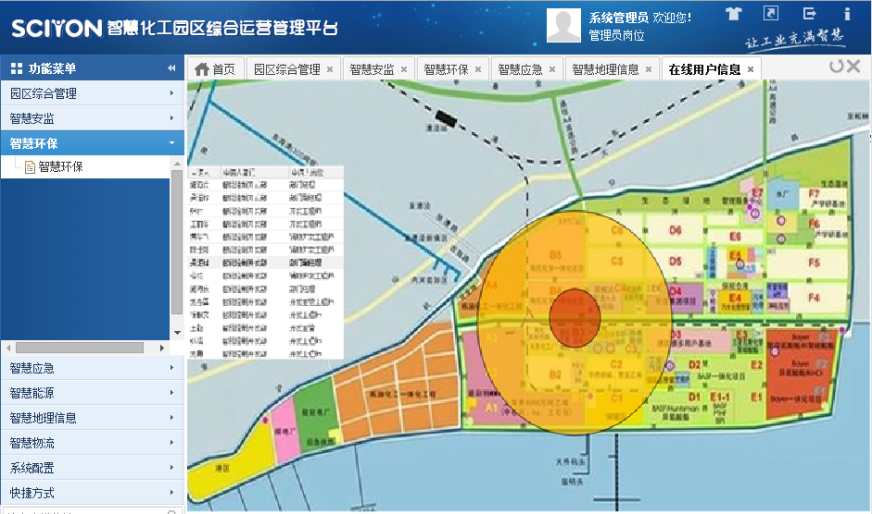The image size is (872, 514).
Task: Collapse sidebar with double-arrow icon
Action: pyautogui.click(x=171, y=69)
